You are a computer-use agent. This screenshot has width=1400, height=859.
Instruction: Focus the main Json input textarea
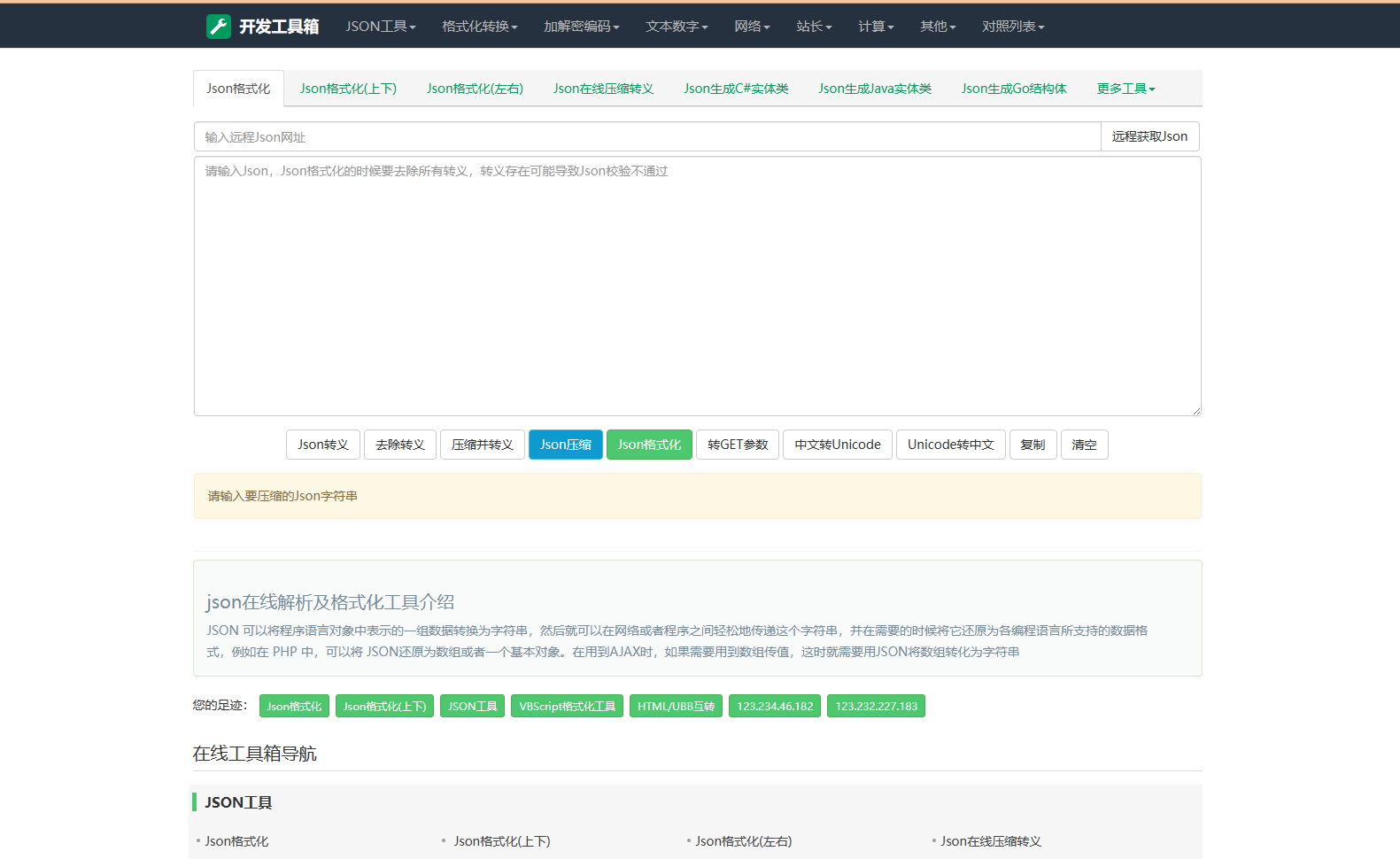(698, 286)
